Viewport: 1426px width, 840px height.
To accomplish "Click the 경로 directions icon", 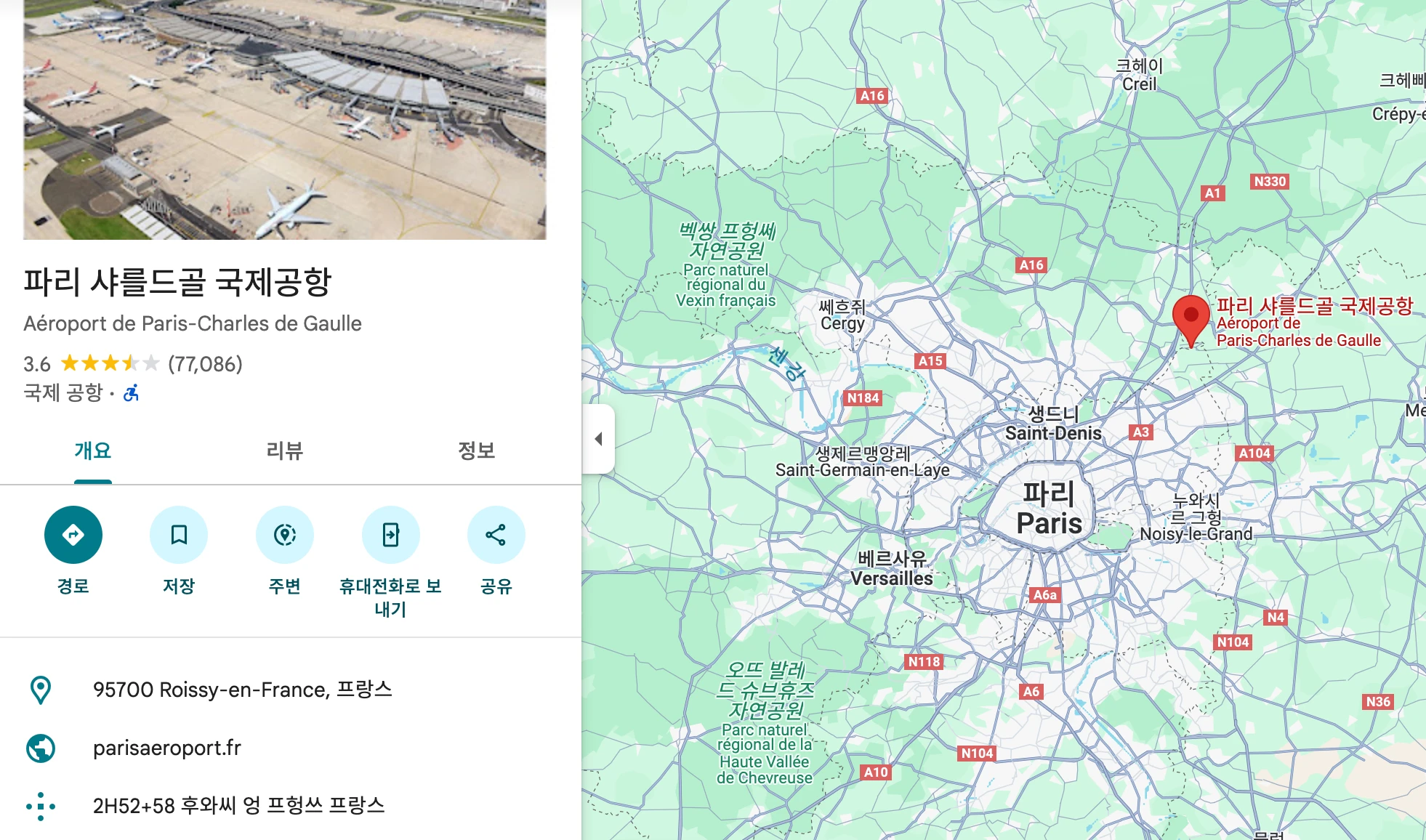I will click(73, 535).
